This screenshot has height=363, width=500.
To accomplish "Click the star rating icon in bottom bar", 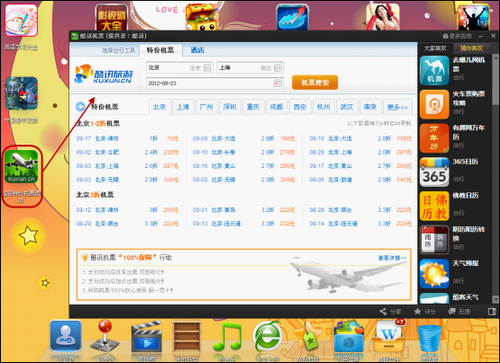I will click(x=417, y=312).
